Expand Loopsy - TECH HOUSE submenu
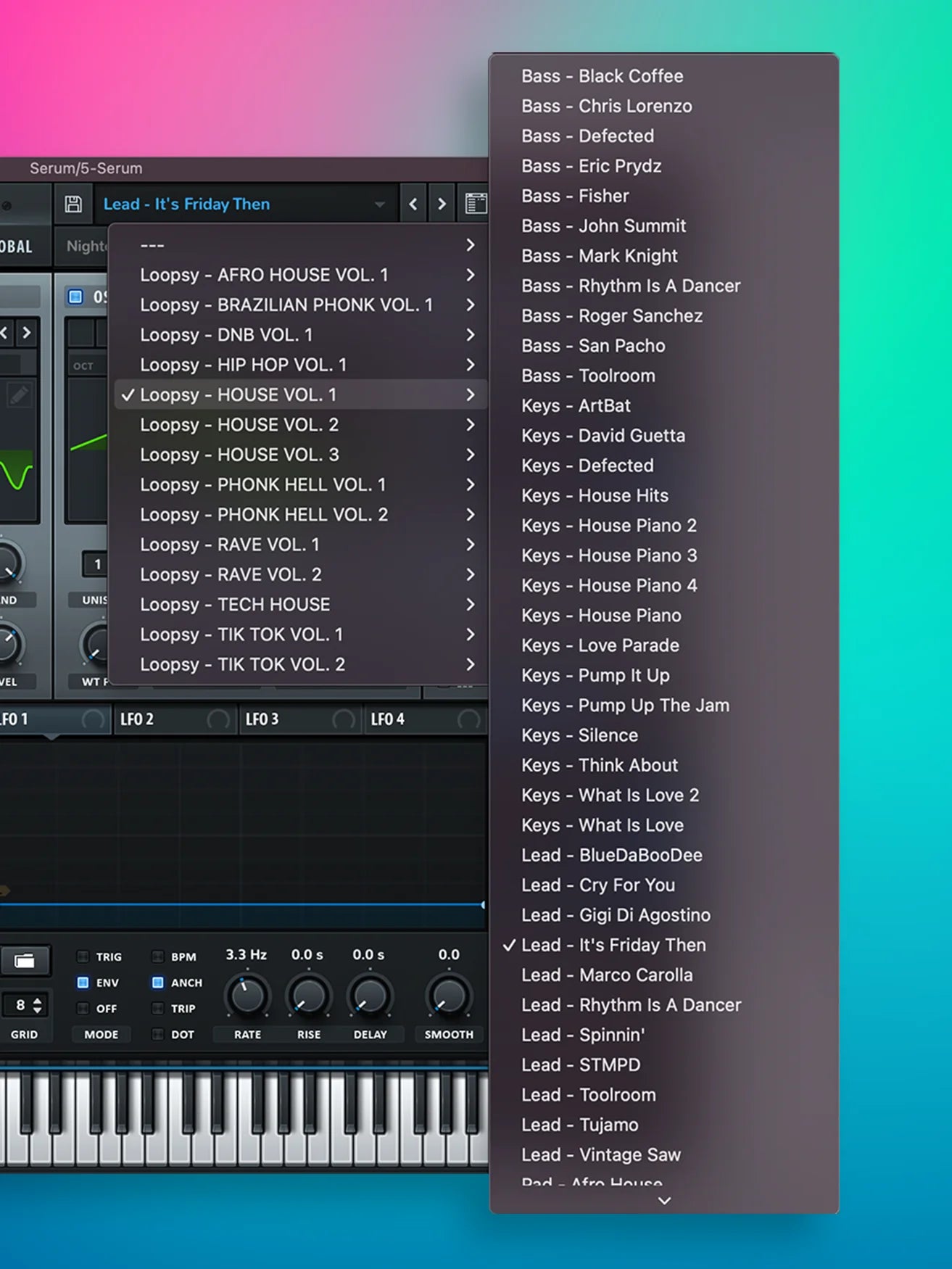This screenshot has height=1269, width=952. [x=471, y=605]
